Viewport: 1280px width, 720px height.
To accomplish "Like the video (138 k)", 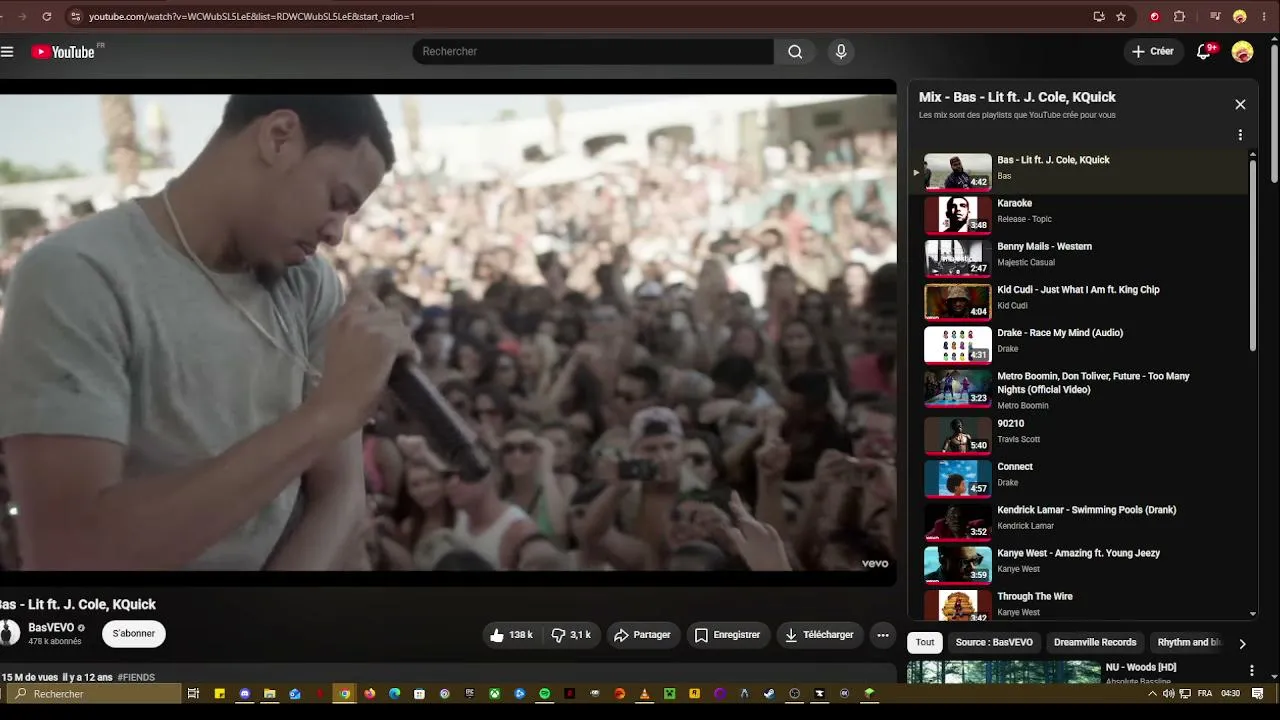I will (x=511, y=635).
